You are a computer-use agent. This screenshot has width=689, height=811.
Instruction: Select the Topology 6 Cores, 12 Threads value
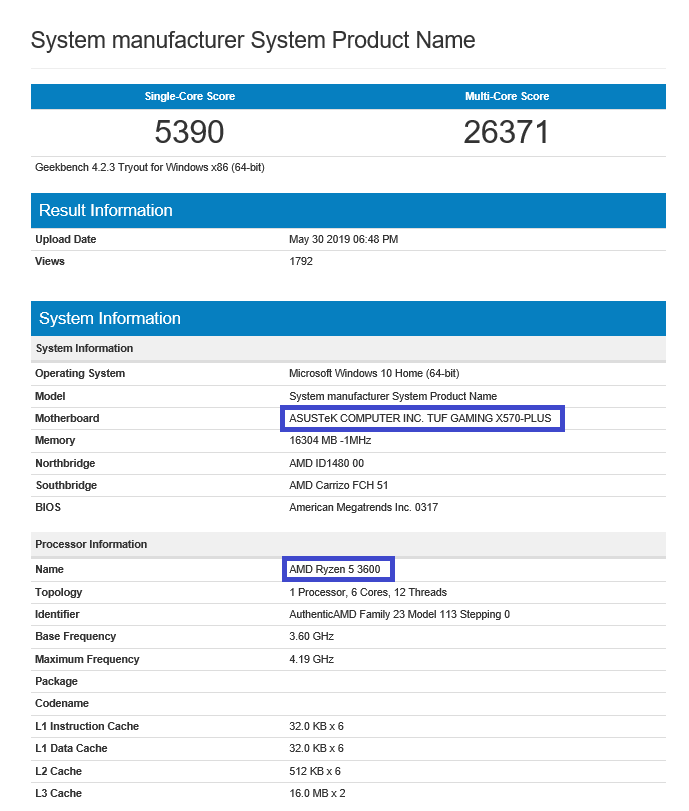tap(367, 592)
